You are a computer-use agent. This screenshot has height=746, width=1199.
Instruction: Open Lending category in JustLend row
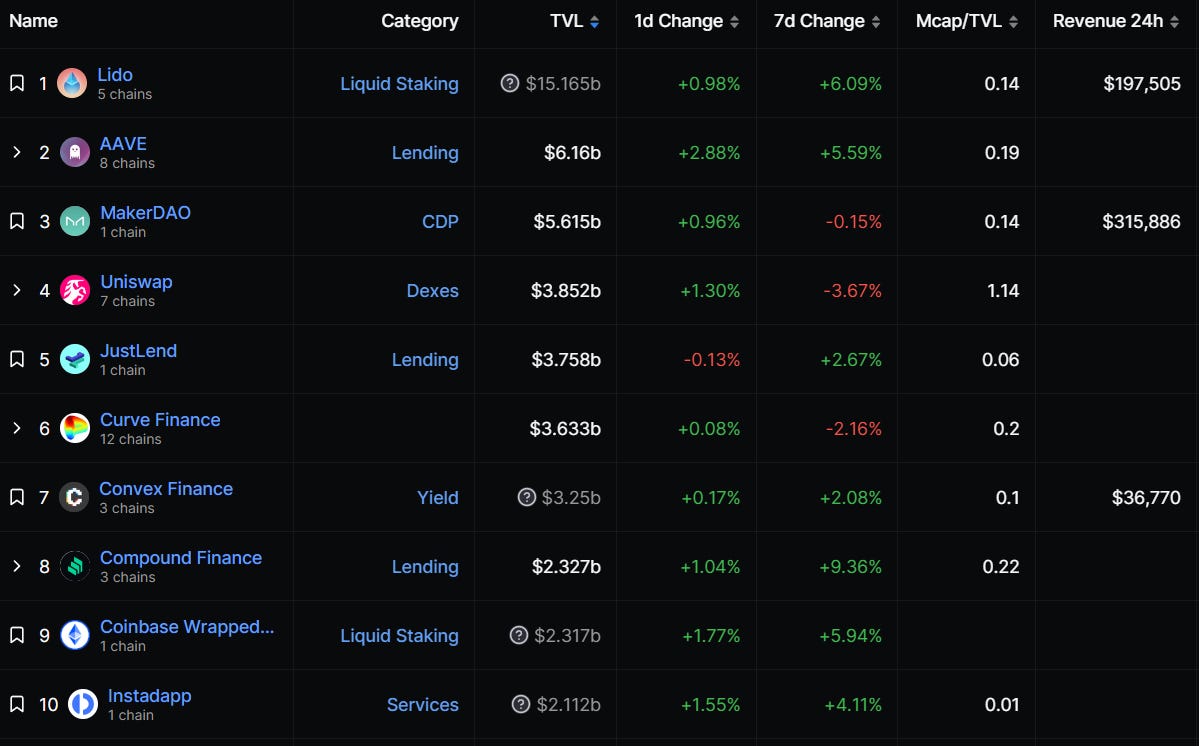click(425, 360)
